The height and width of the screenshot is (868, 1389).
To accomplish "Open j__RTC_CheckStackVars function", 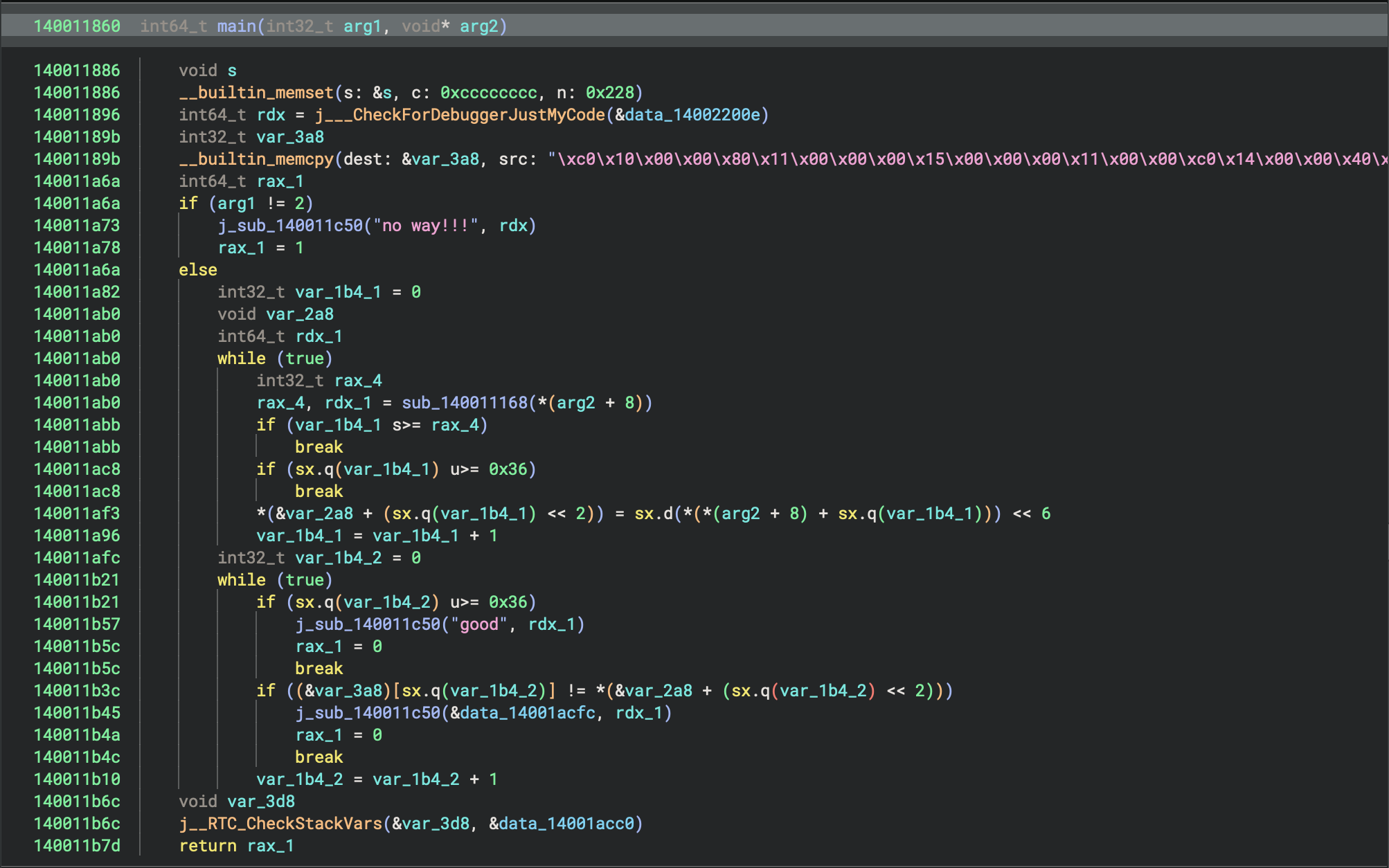I will tap(280, 824).
